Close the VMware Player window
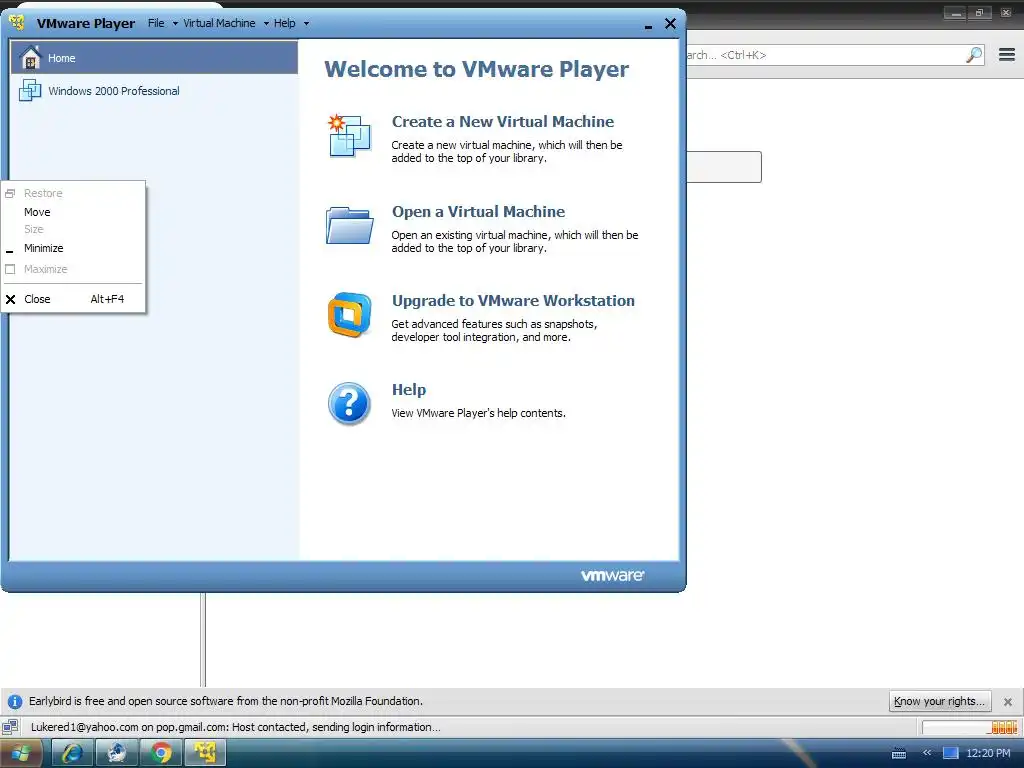The height and width of the screenshot is (768, 1024). (x=670, y=24)
